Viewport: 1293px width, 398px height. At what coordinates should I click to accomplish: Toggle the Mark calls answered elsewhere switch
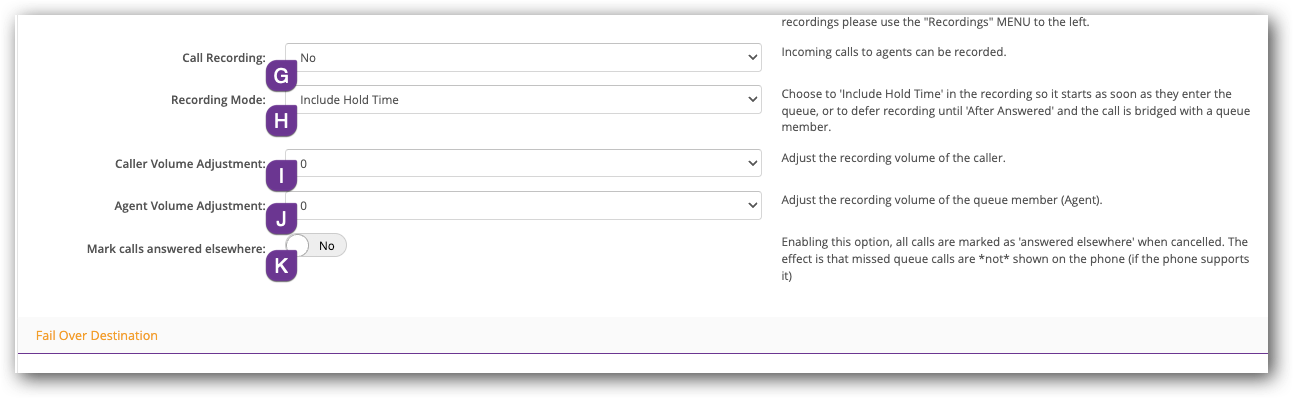click(316, 245)
